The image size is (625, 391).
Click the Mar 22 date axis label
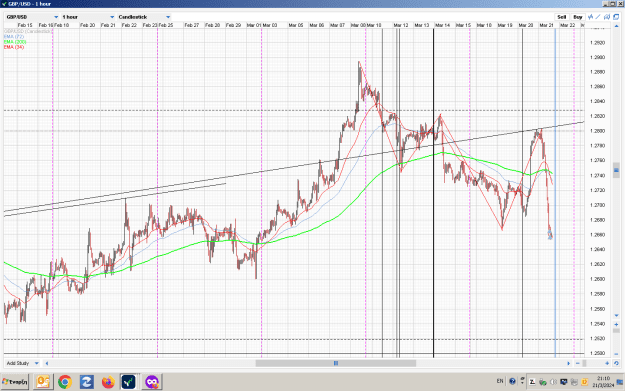[x=568, y=25]
